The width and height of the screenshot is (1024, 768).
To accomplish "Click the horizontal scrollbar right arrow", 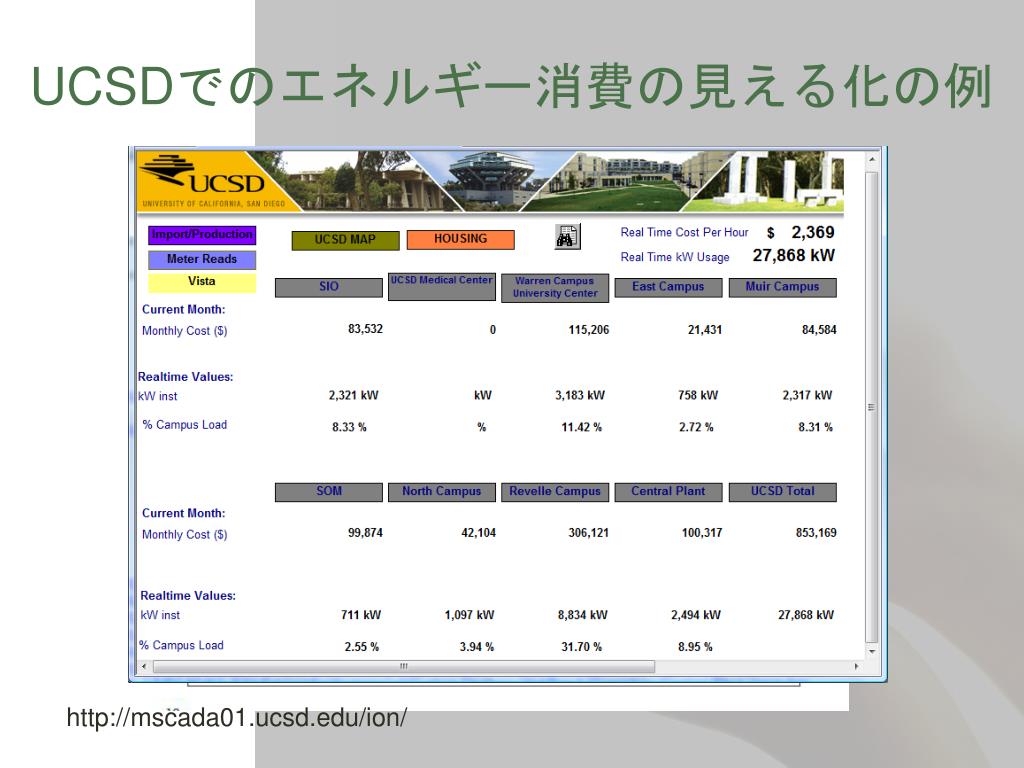I will [857, 667].
